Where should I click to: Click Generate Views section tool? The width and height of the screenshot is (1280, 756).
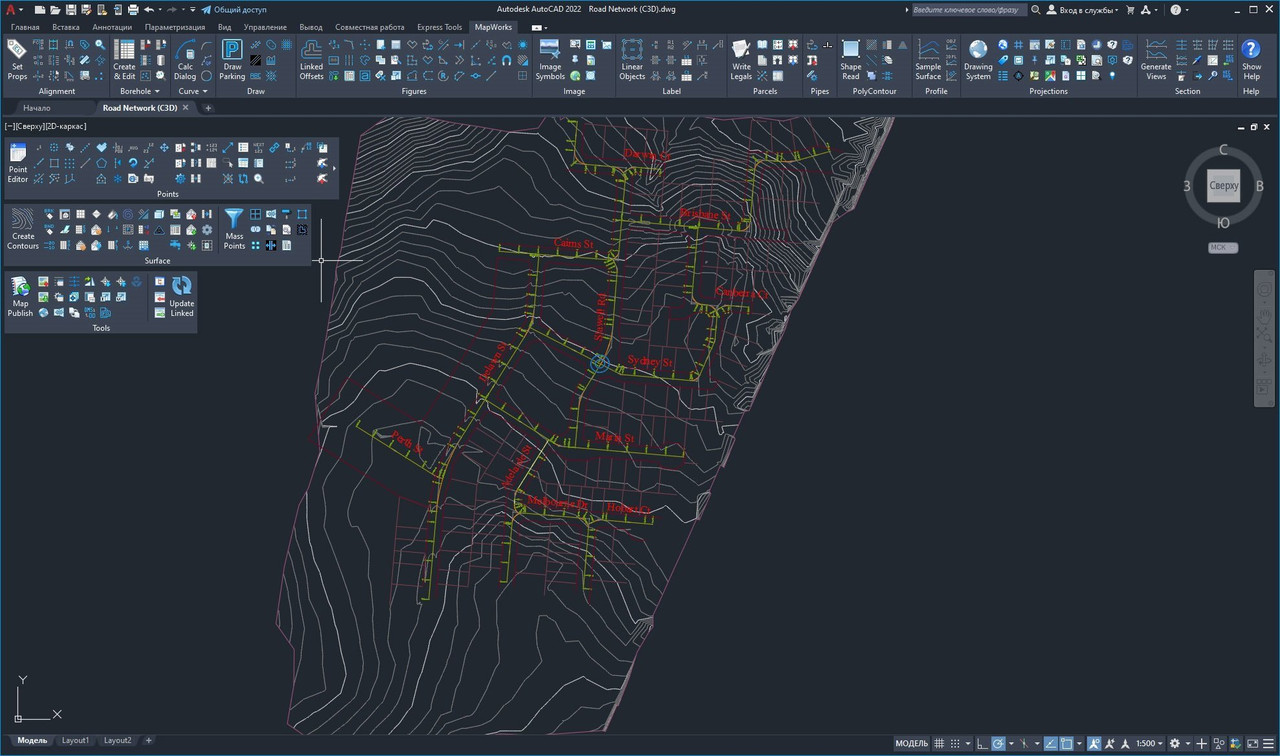[x=1156, y=60]
